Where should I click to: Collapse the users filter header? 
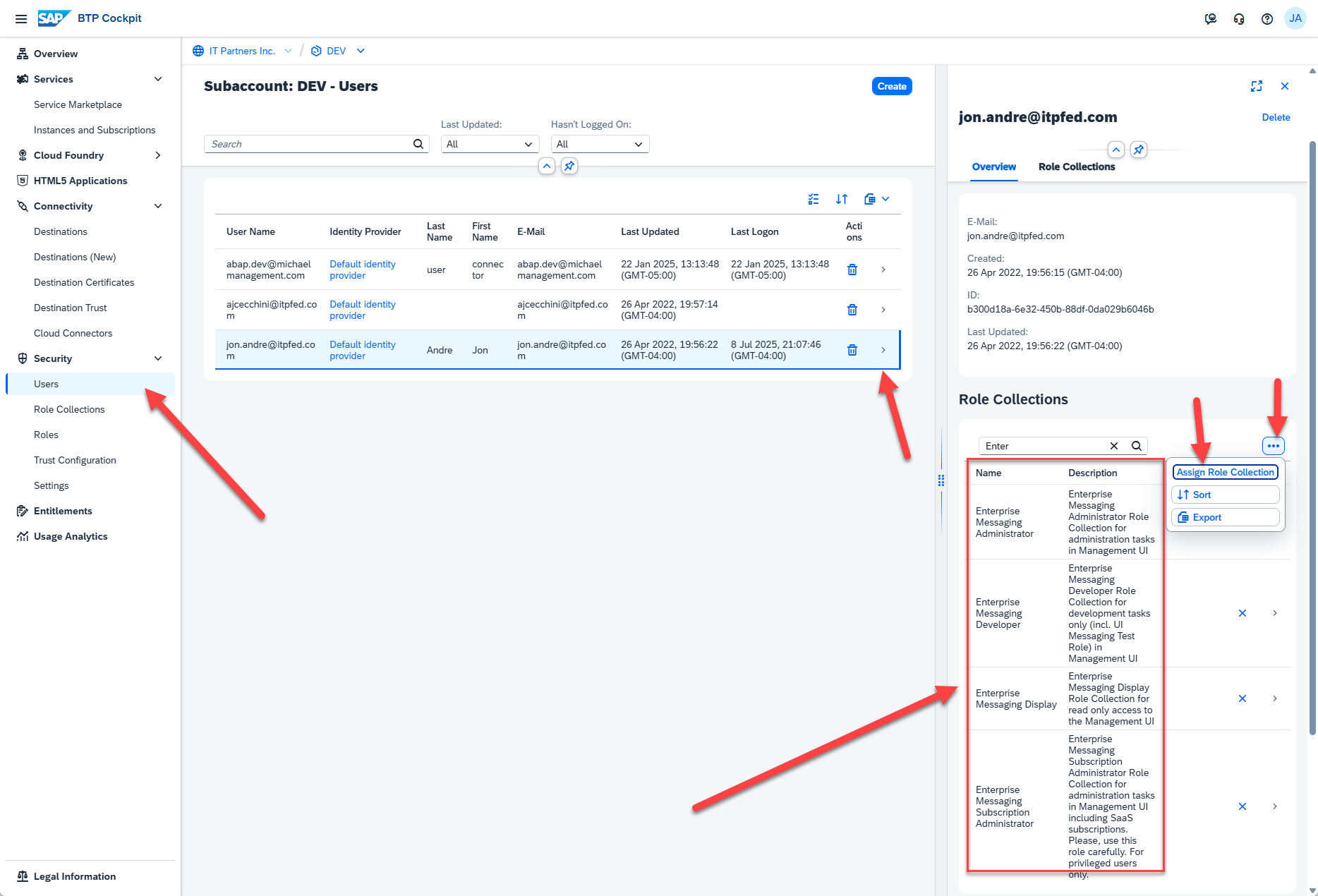pyautogui.click(x=547, y=167)
